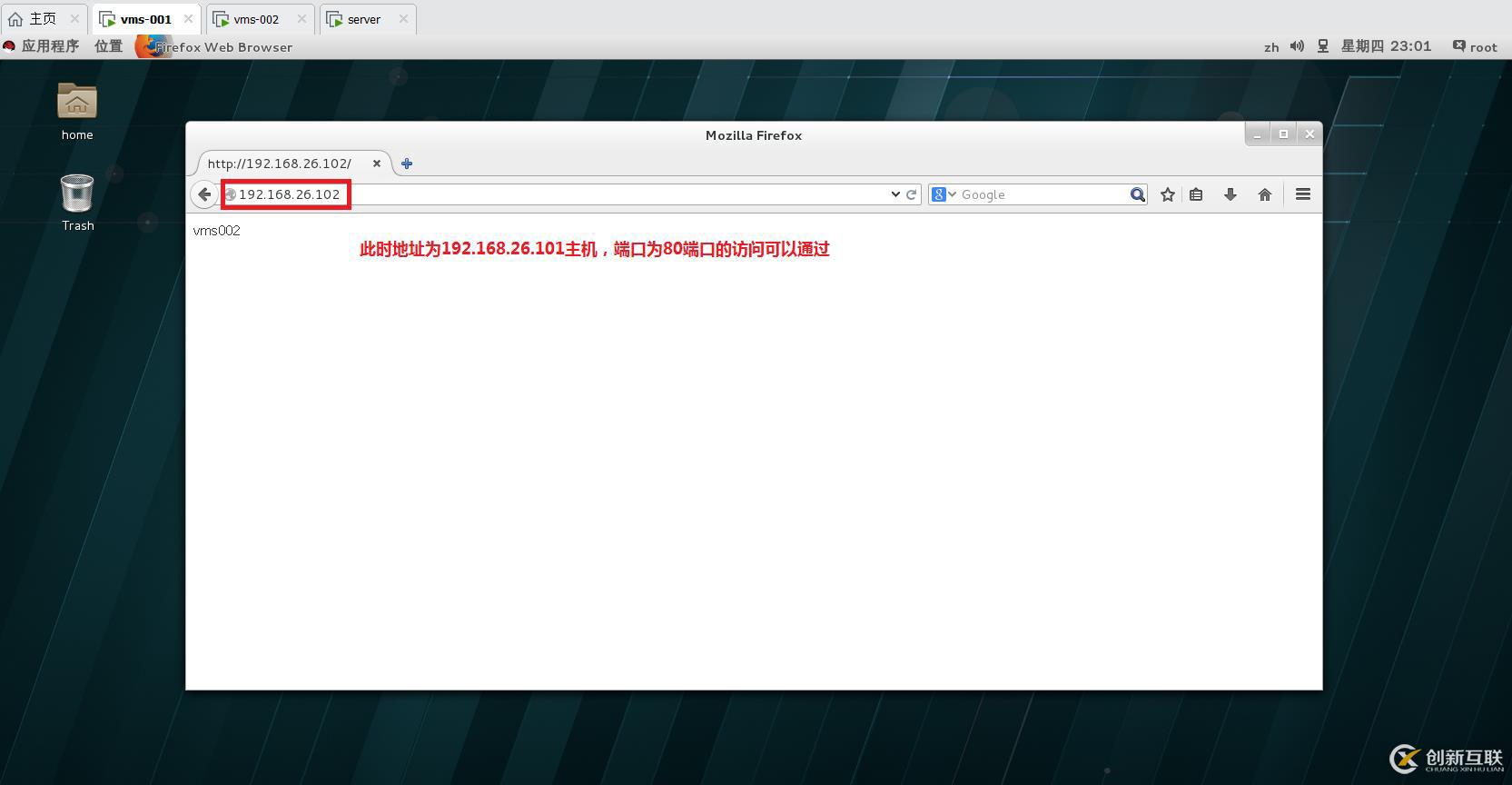Screen dimensions: 1512x785
Task: Close the Mozilla Firefox window
Action: 1309,134
